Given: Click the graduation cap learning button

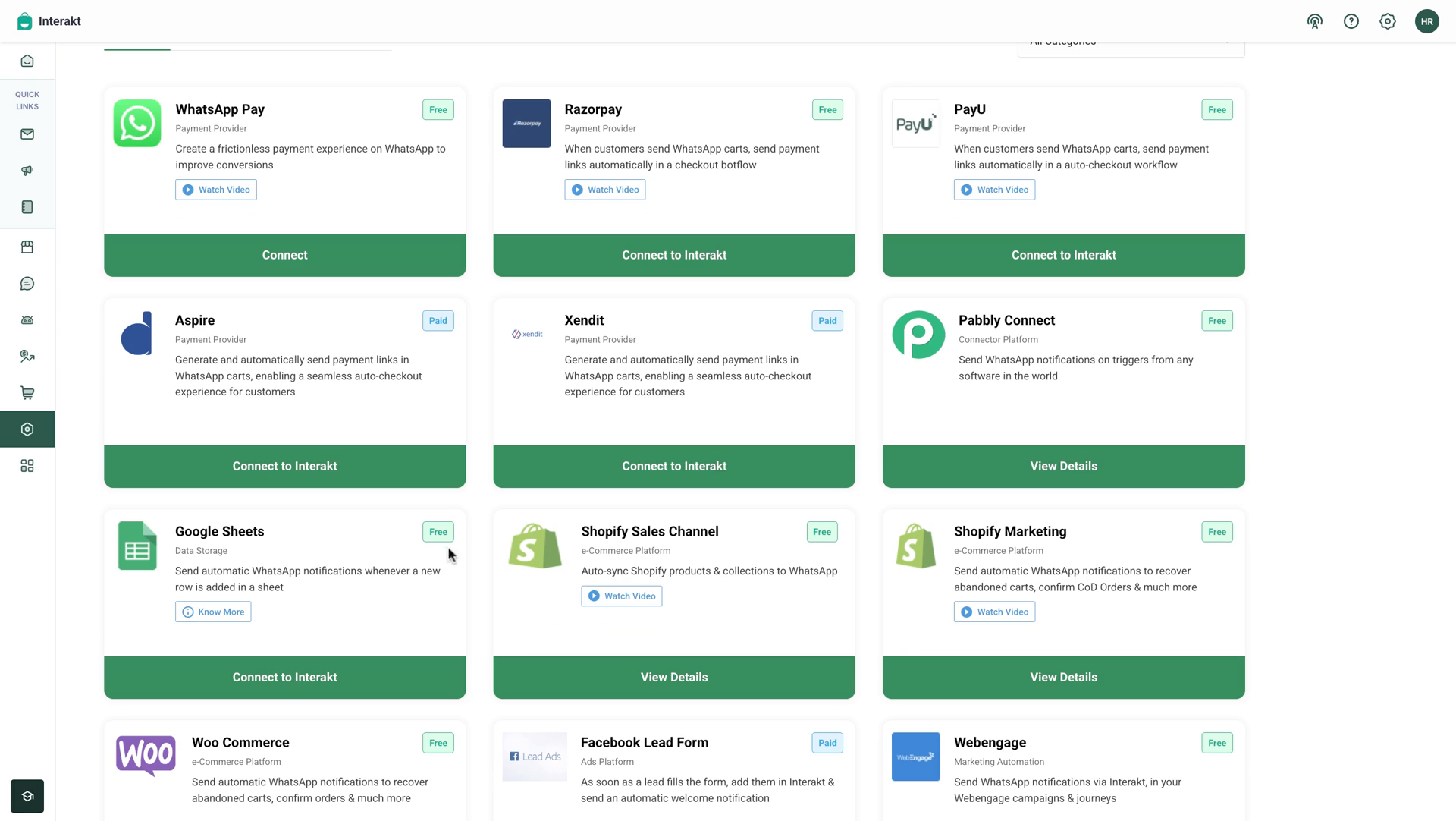Looking at the screenshot, I should 27,796.
